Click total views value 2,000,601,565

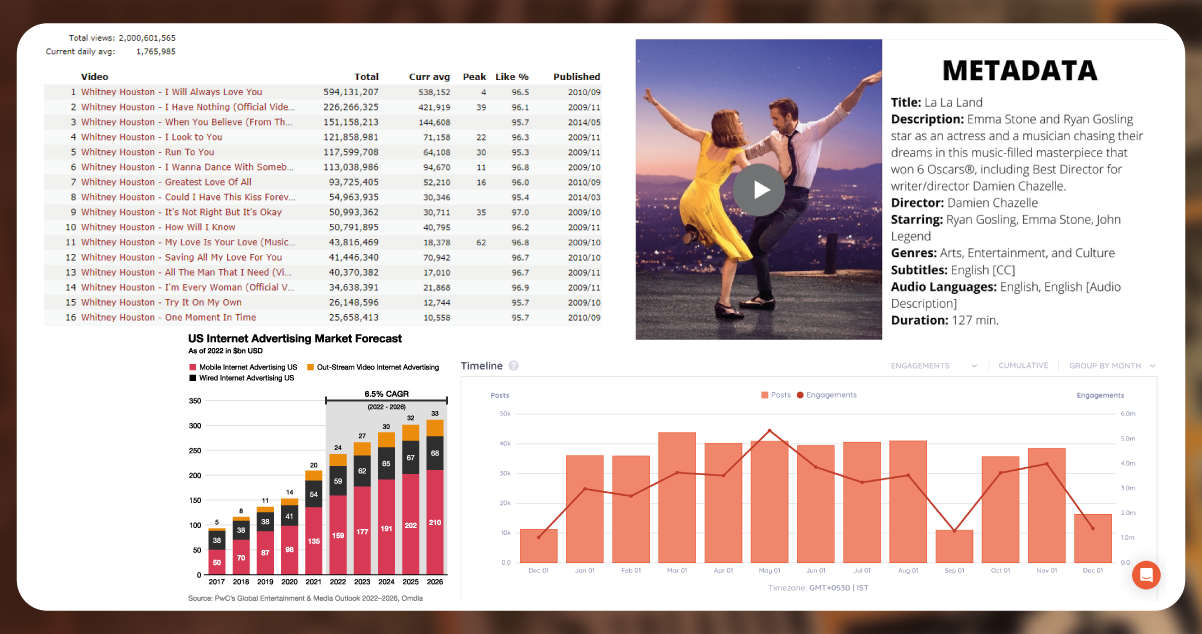tap(147, 38)
